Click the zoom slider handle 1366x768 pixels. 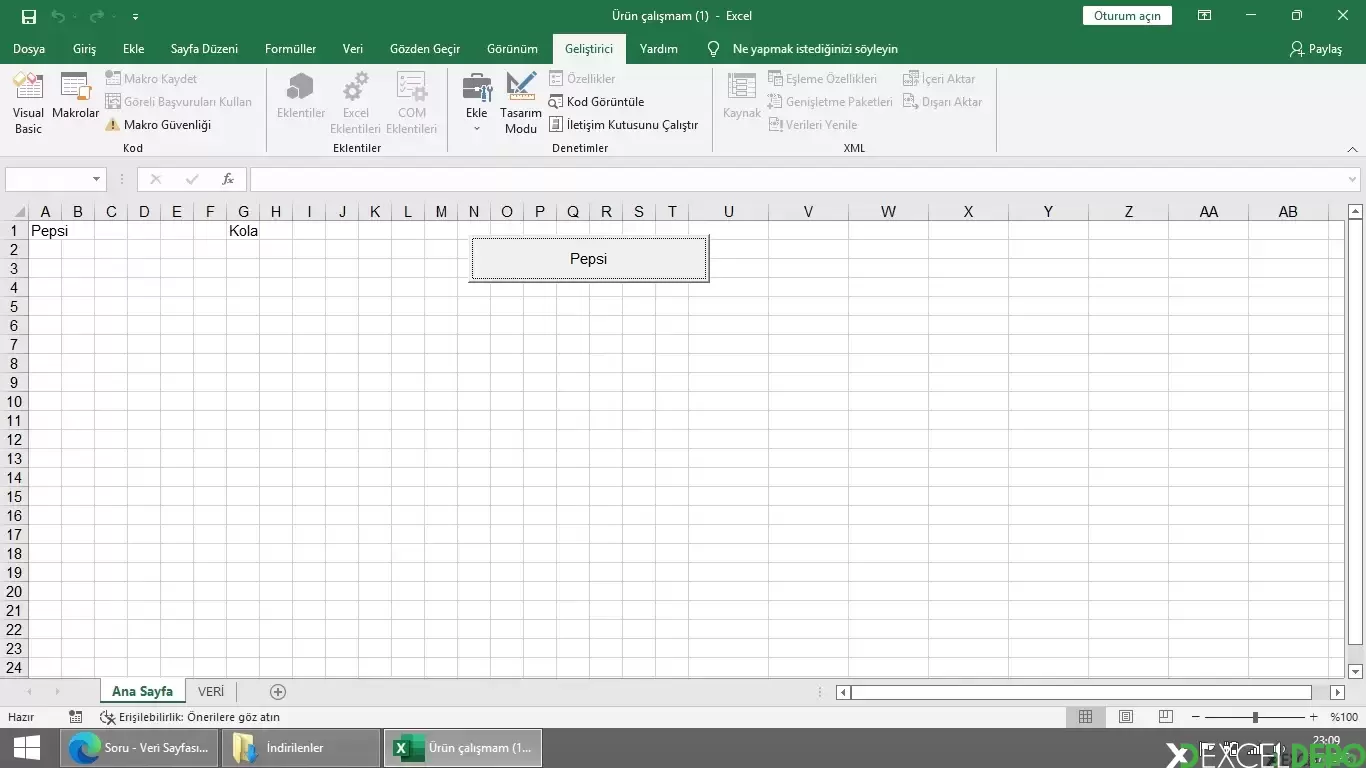[x=1255, y=717]
